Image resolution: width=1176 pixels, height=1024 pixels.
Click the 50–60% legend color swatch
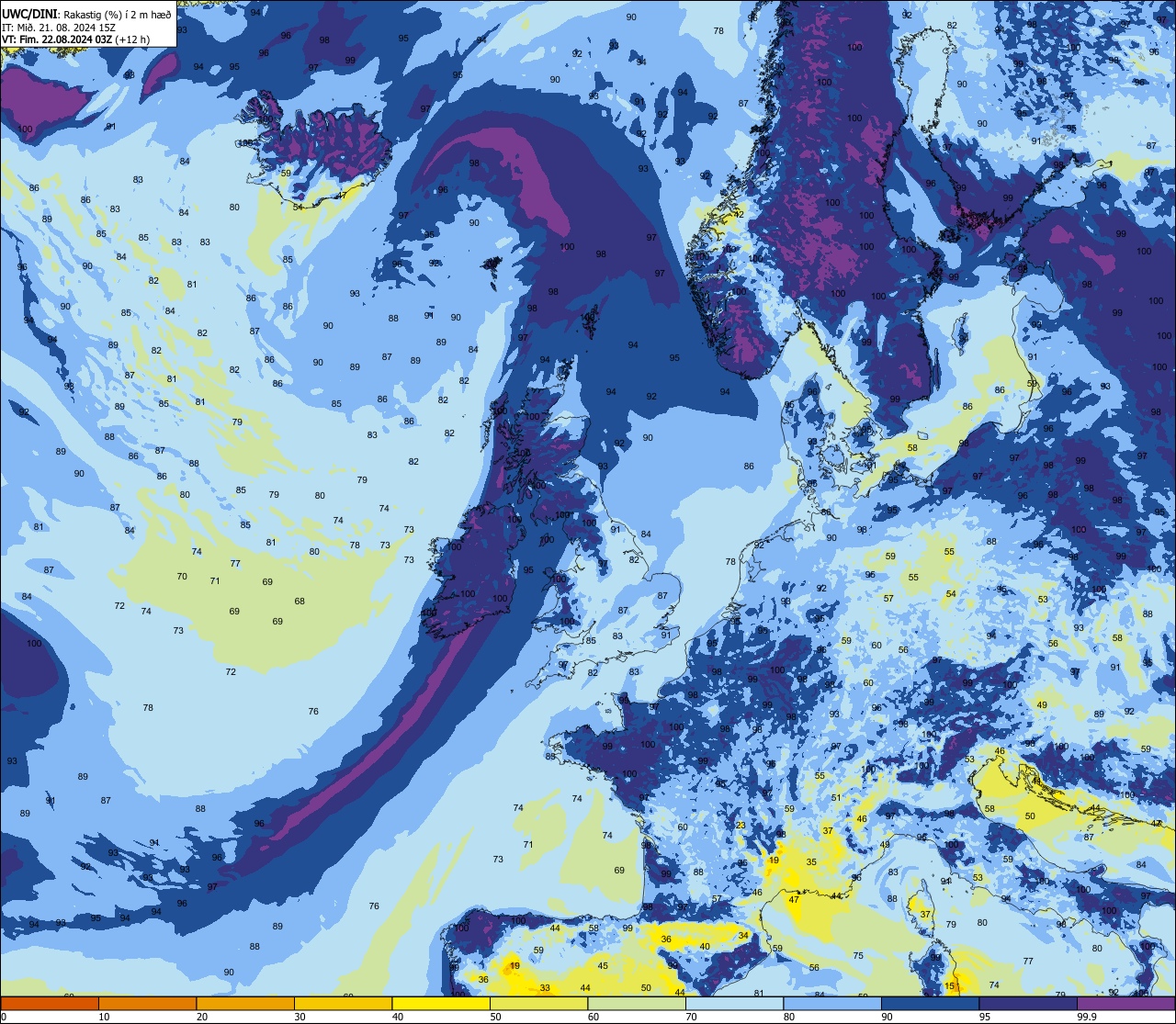coord(538,1004)
